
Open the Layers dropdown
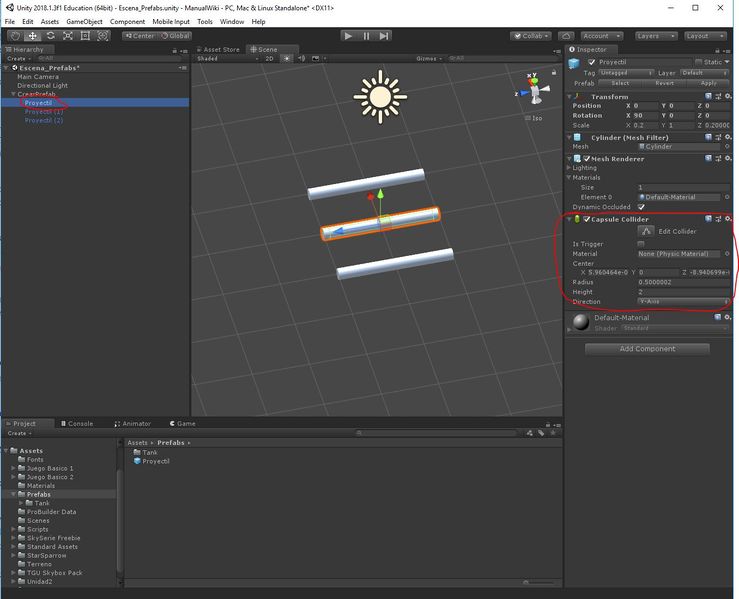click(655, 36)
